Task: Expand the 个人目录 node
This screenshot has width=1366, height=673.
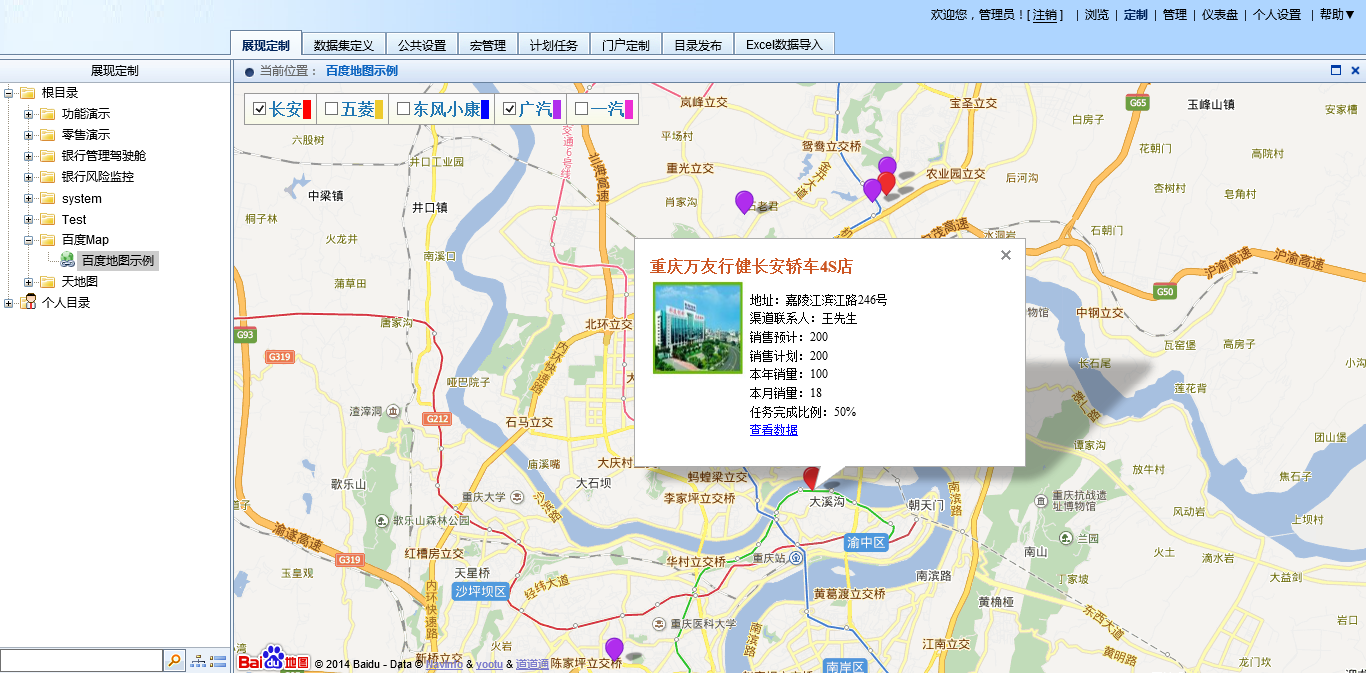Action: [x=9, y=302]
